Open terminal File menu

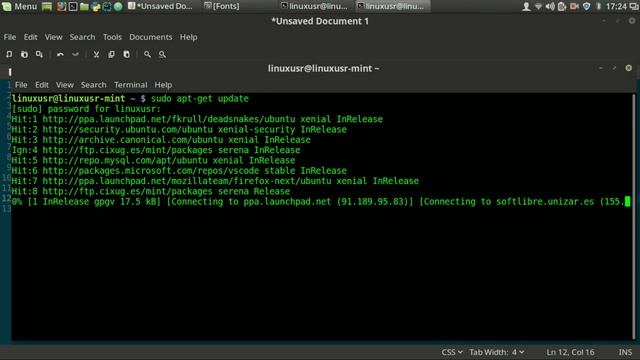[x=21, y=85]
